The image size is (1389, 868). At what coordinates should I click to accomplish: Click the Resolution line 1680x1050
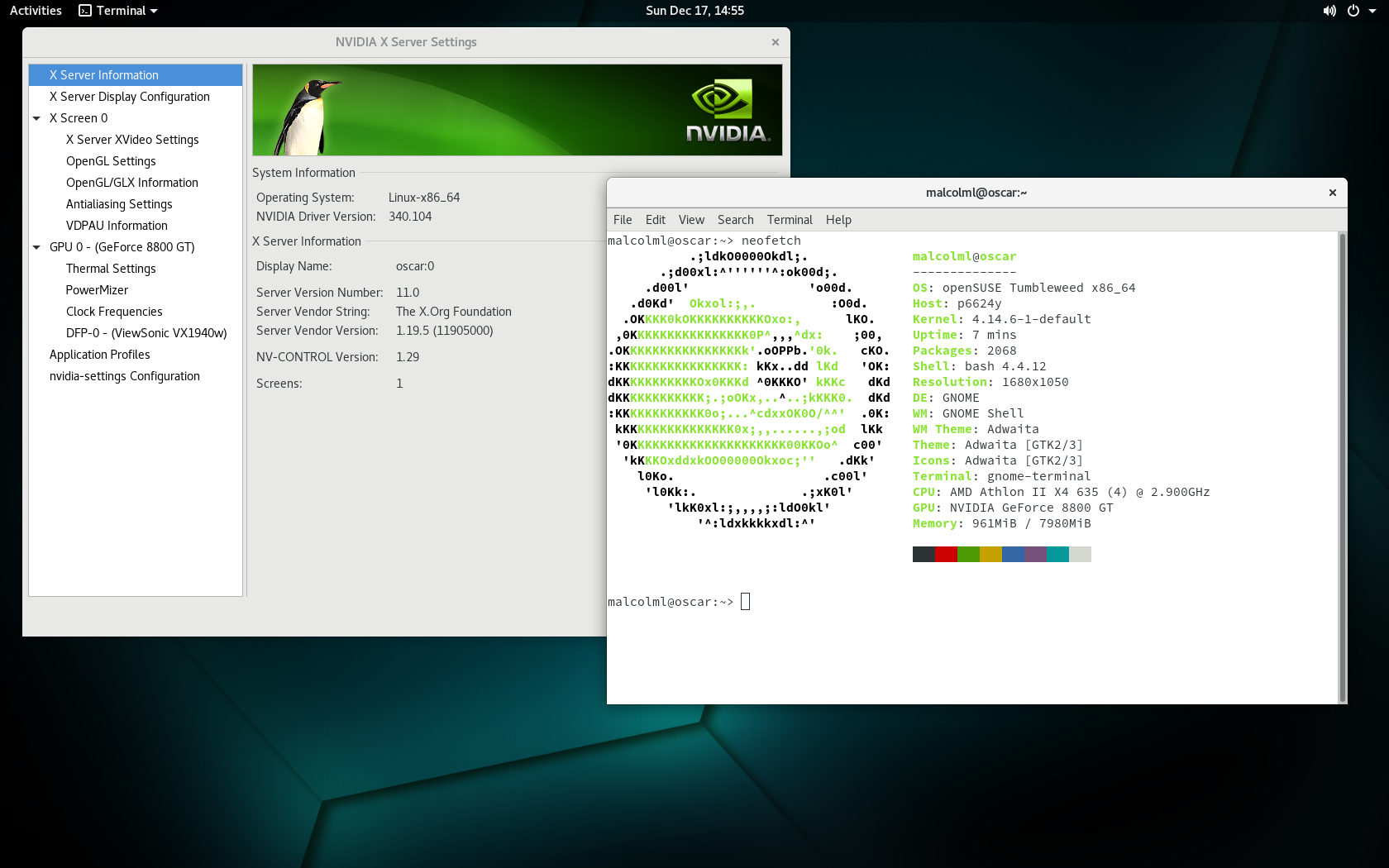click(990, 383)
